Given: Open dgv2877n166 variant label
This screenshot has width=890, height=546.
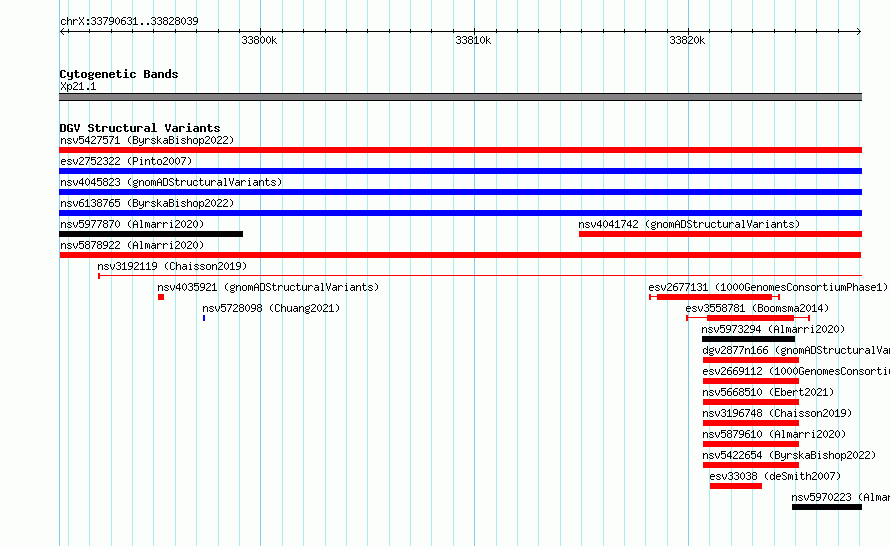Looking at the screenshot, I should [796, 350].
